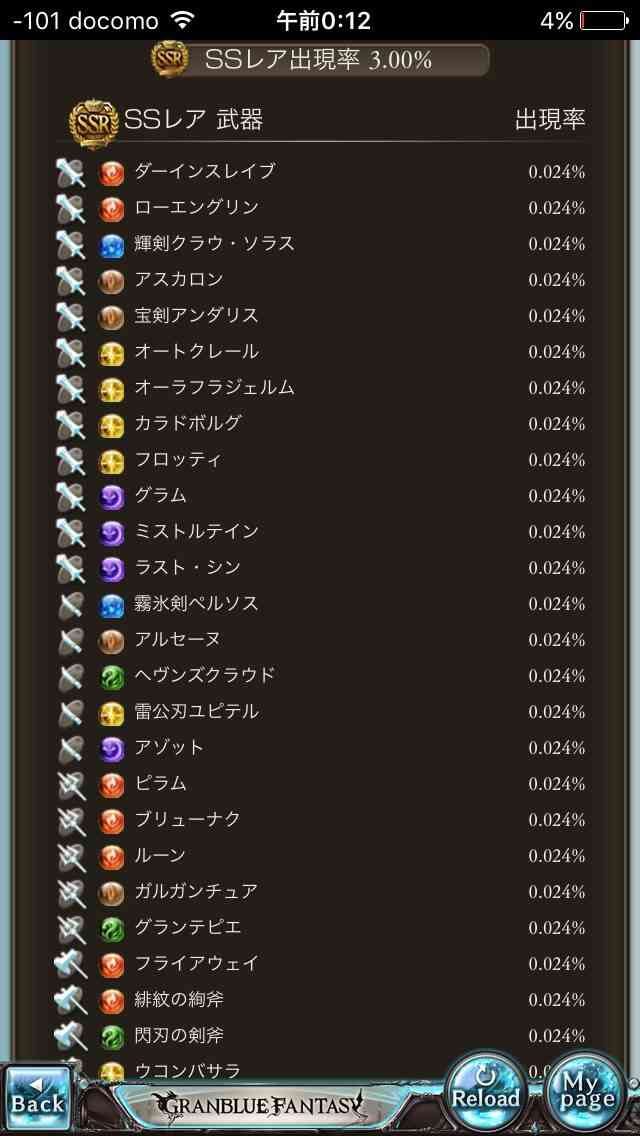Select the ガルガンチュア weapon entry

(320, 892)
